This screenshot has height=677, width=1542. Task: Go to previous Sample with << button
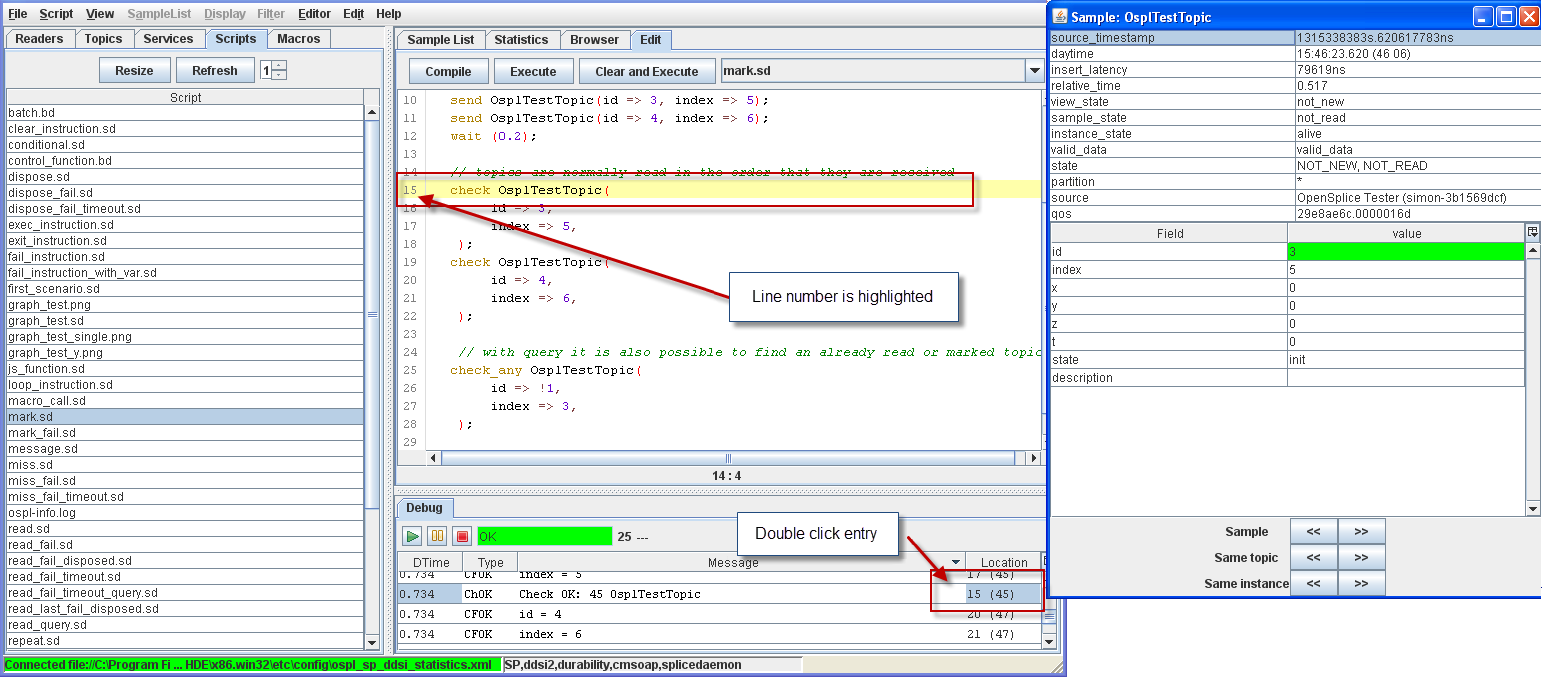pyautogui.click(x=1314, y=532)
